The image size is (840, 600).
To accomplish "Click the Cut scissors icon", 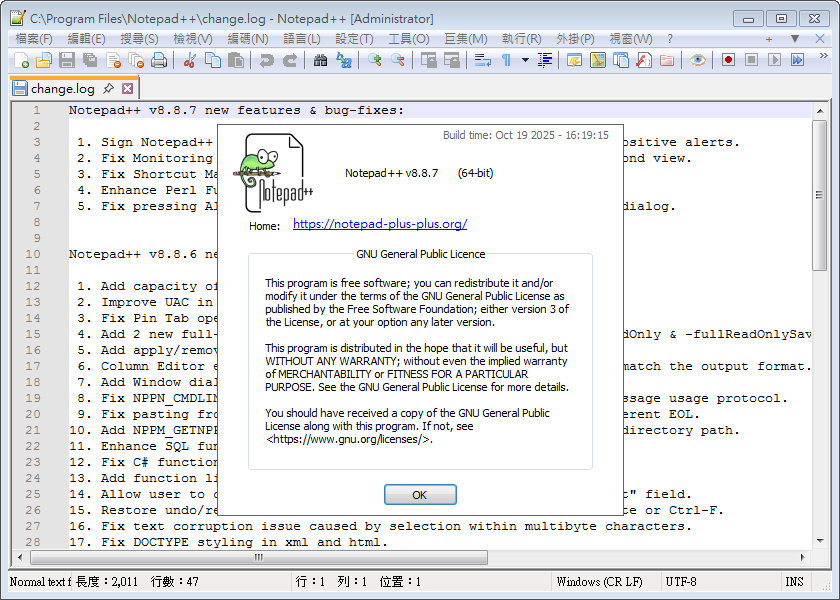I will (x=189, y=60).
